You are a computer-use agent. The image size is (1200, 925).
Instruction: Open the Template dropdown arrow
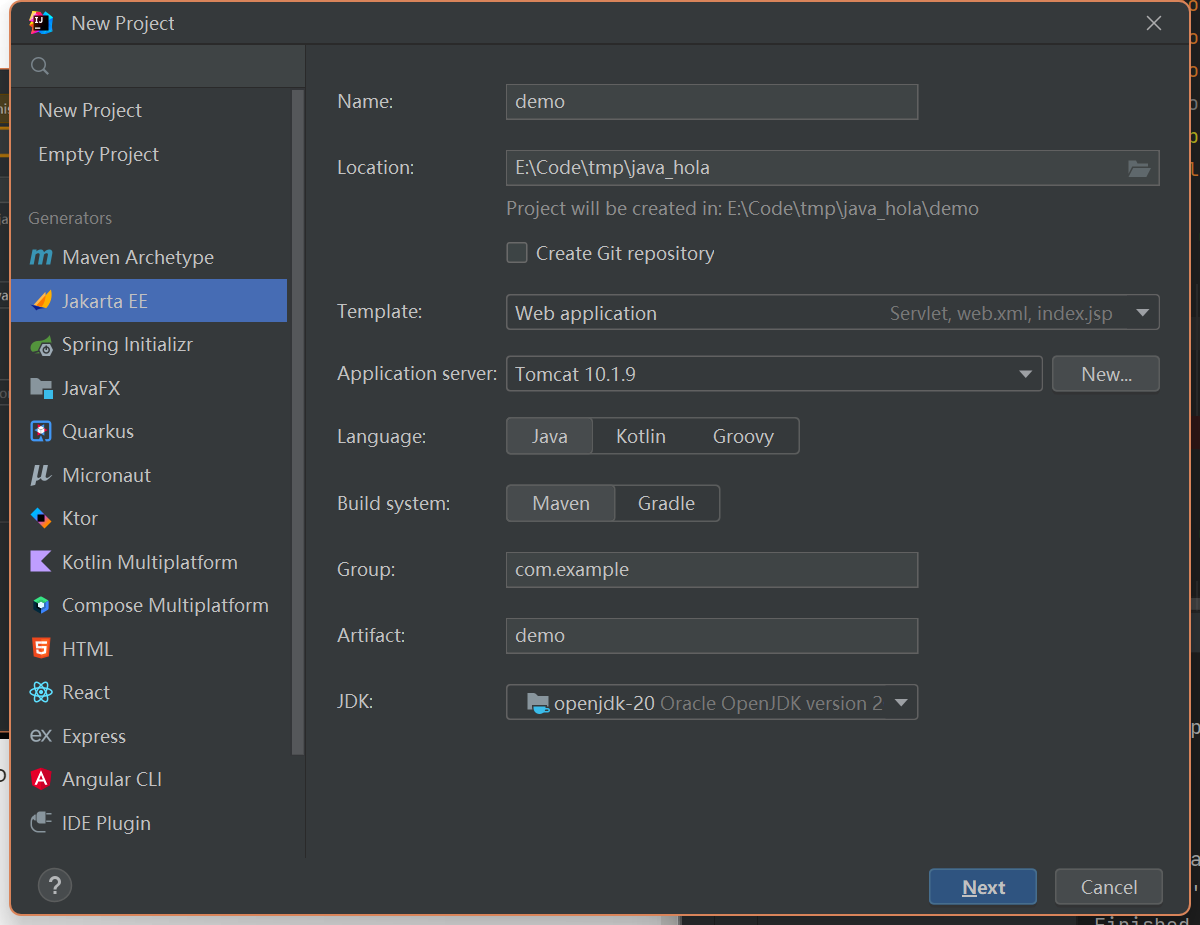[x=1143, y=312]
